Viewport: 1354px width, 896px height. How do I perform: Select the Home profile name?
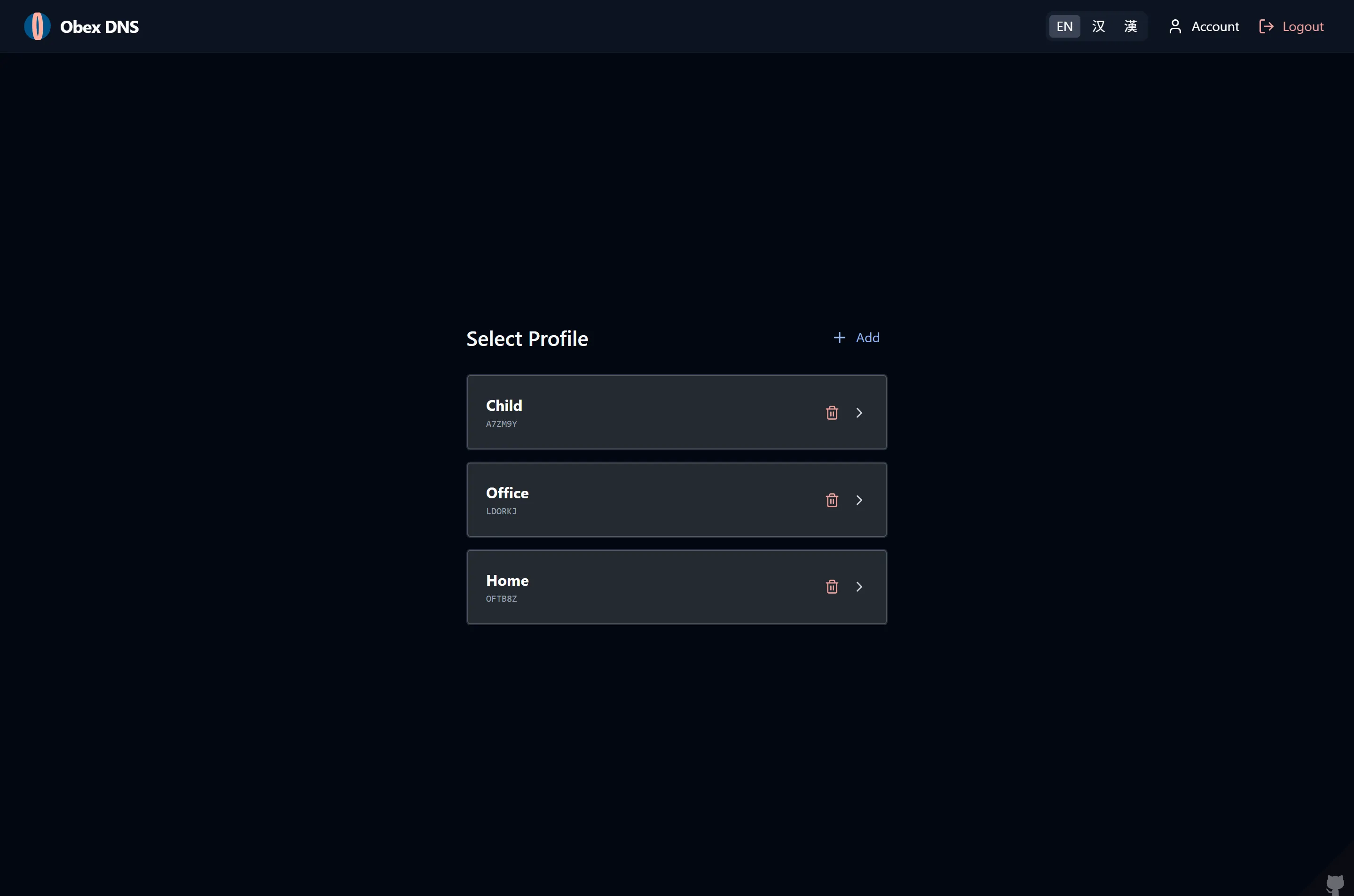[507, 580]
